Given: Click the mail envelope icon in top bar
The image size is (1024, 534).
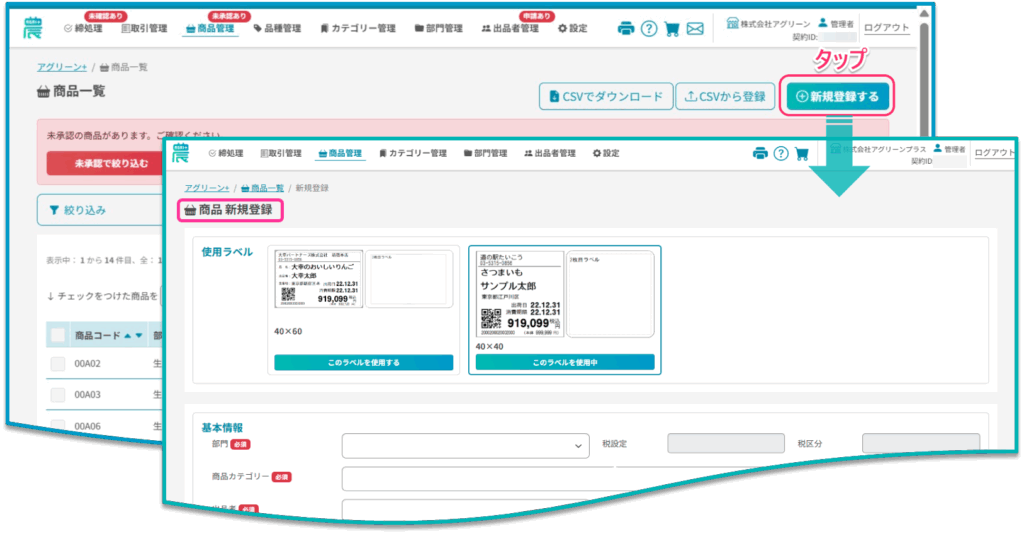Looking at the screenshot, I should [695, 28].
